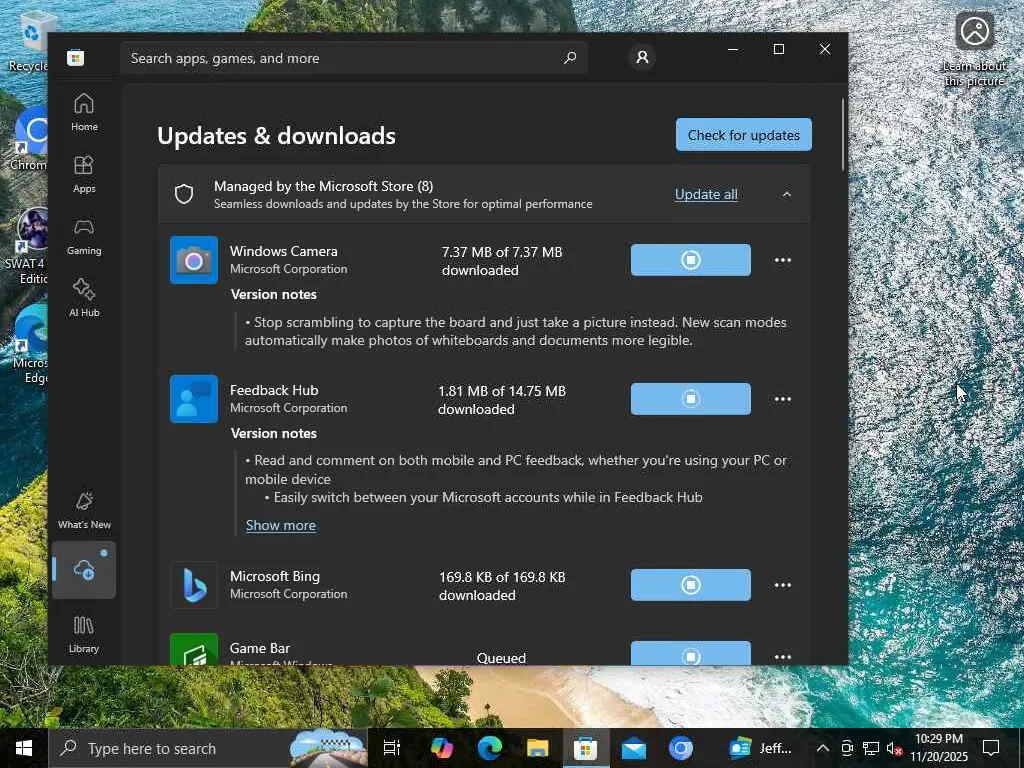Open What's New in Store sidebar
Screen dimensions: 1024x768
84,510
